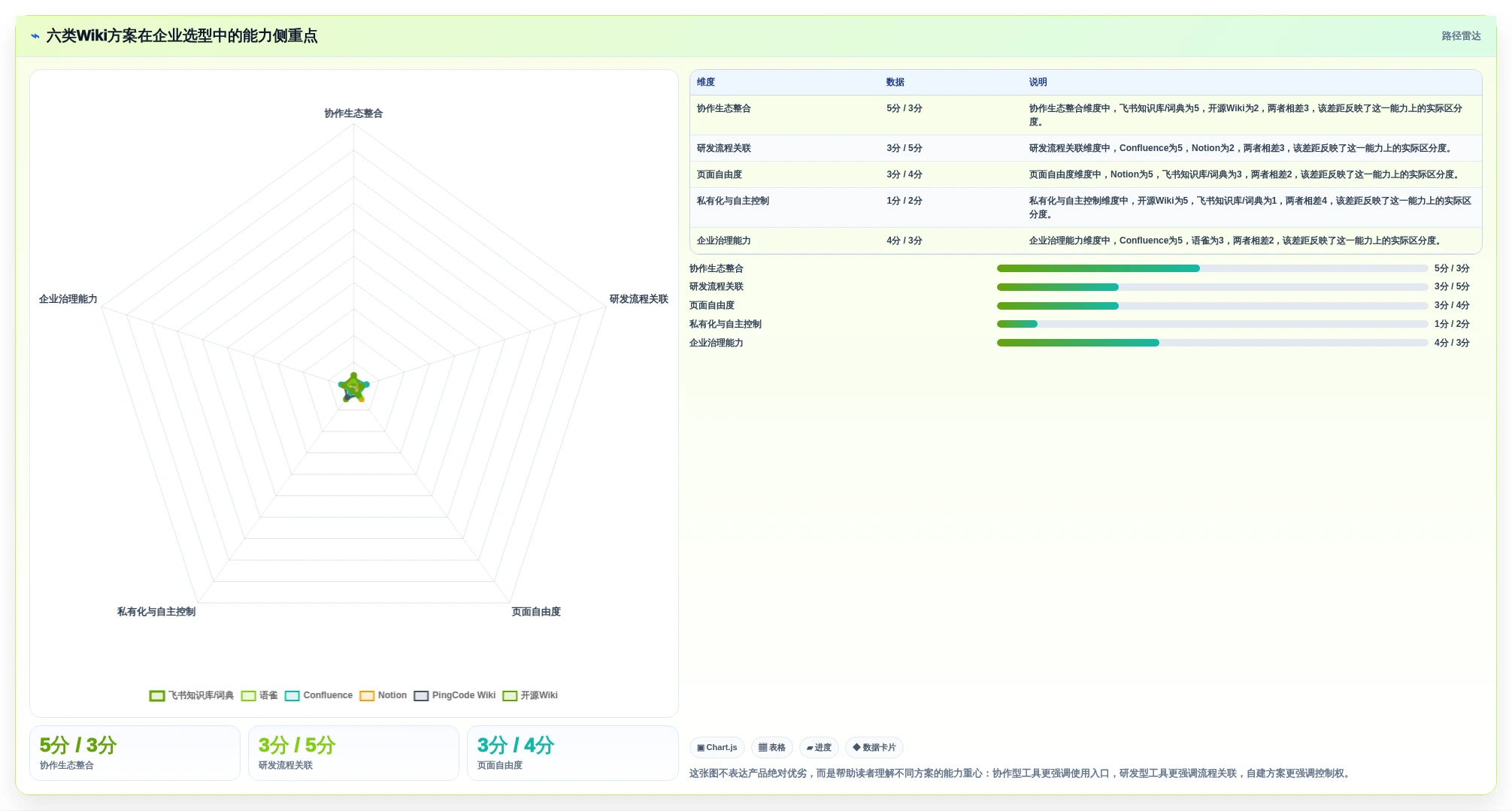
Task: Toggle the Notion legend item
Action: pyautogui.click(x=383, y=696)
